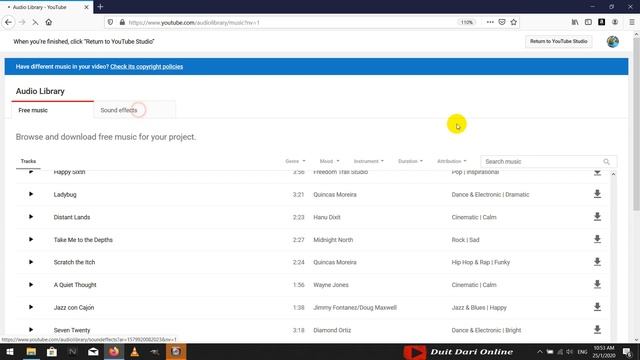The image size is (640, 360).
Task: Open Firefox library icon
Action: [x=575, y=22]
